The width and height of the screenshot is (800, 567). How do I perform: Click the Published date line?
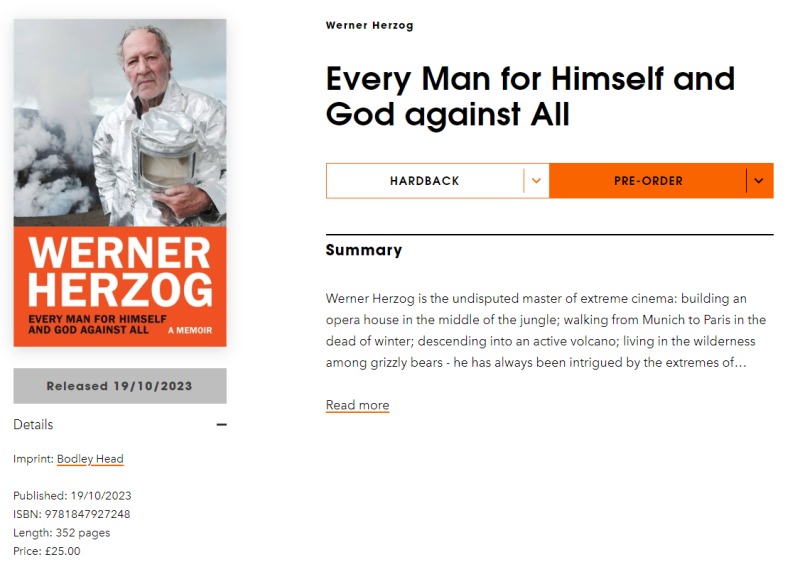[72, 496]
